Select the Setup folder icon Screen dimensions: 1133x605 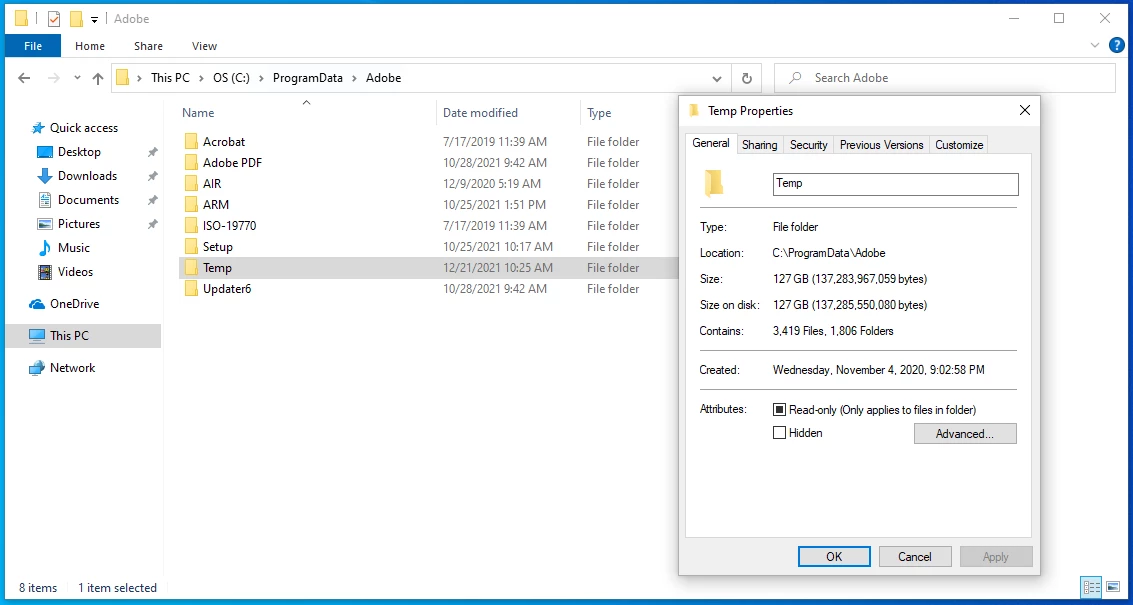[191, 246]
